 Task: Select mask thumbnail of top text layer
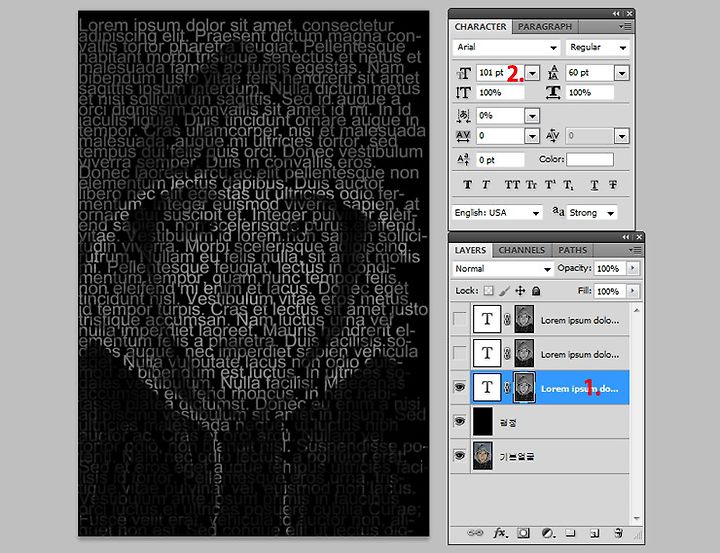pyautogui.click(x=524, y=319)
